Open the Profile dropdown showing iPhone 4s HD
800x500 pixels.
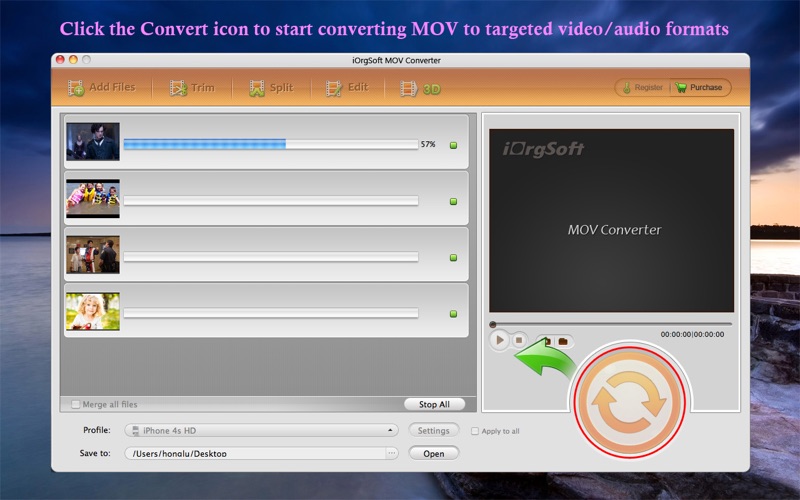coord(261,430)
